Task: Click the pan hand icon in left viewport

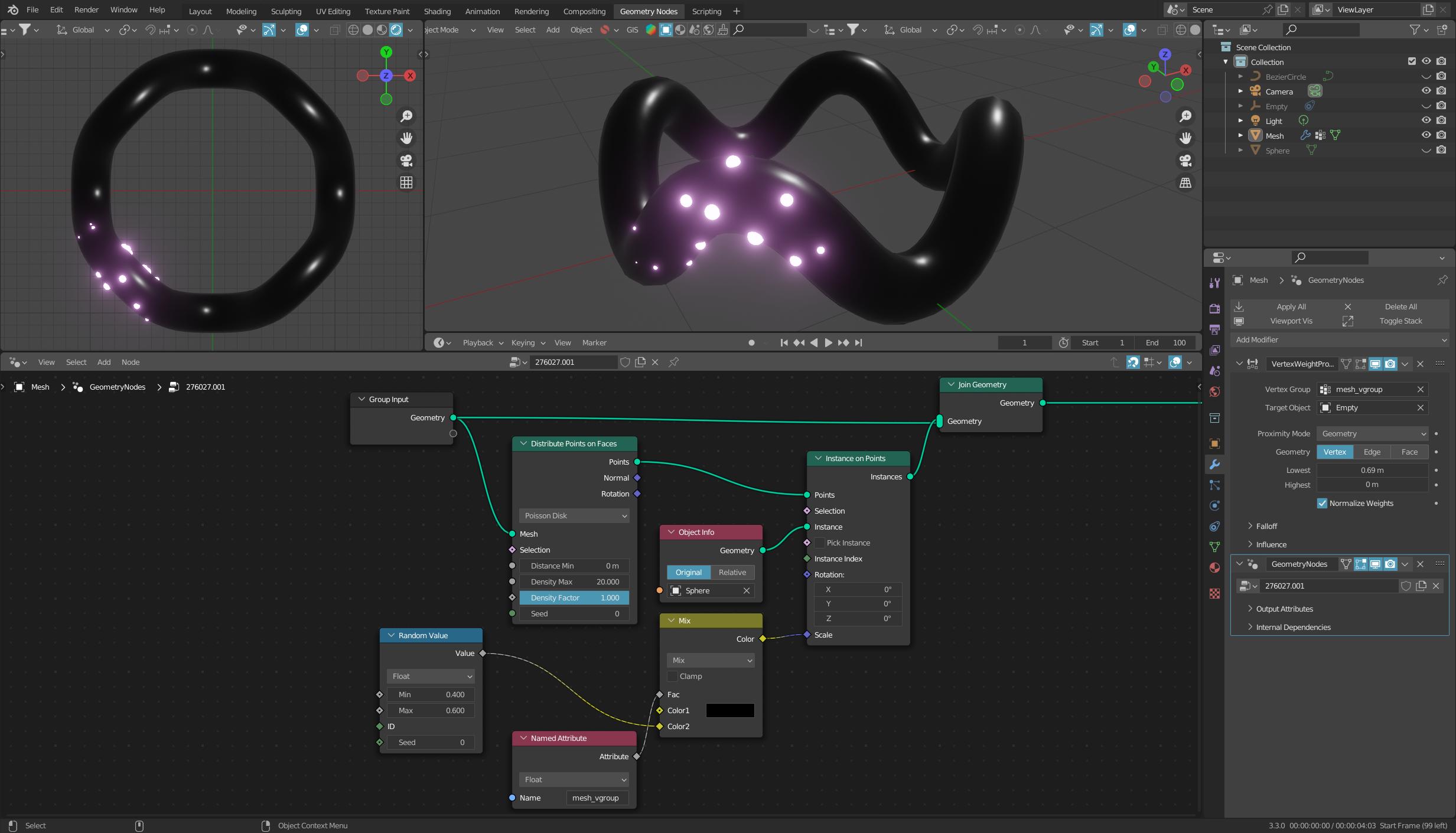Action: pos(406,138)
